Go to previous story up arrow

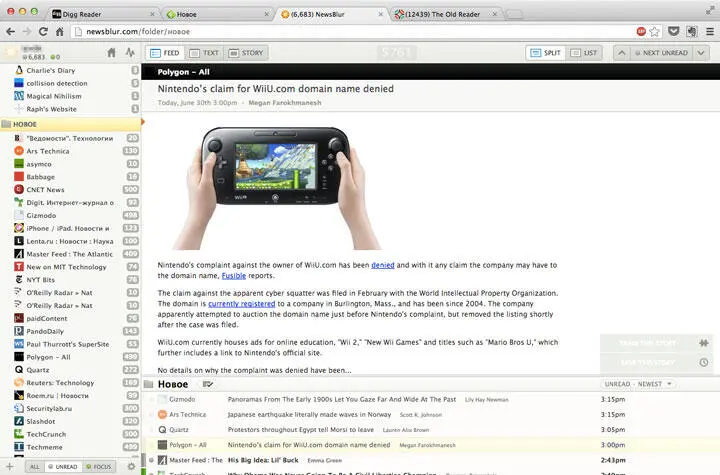(x=621, y=53)
